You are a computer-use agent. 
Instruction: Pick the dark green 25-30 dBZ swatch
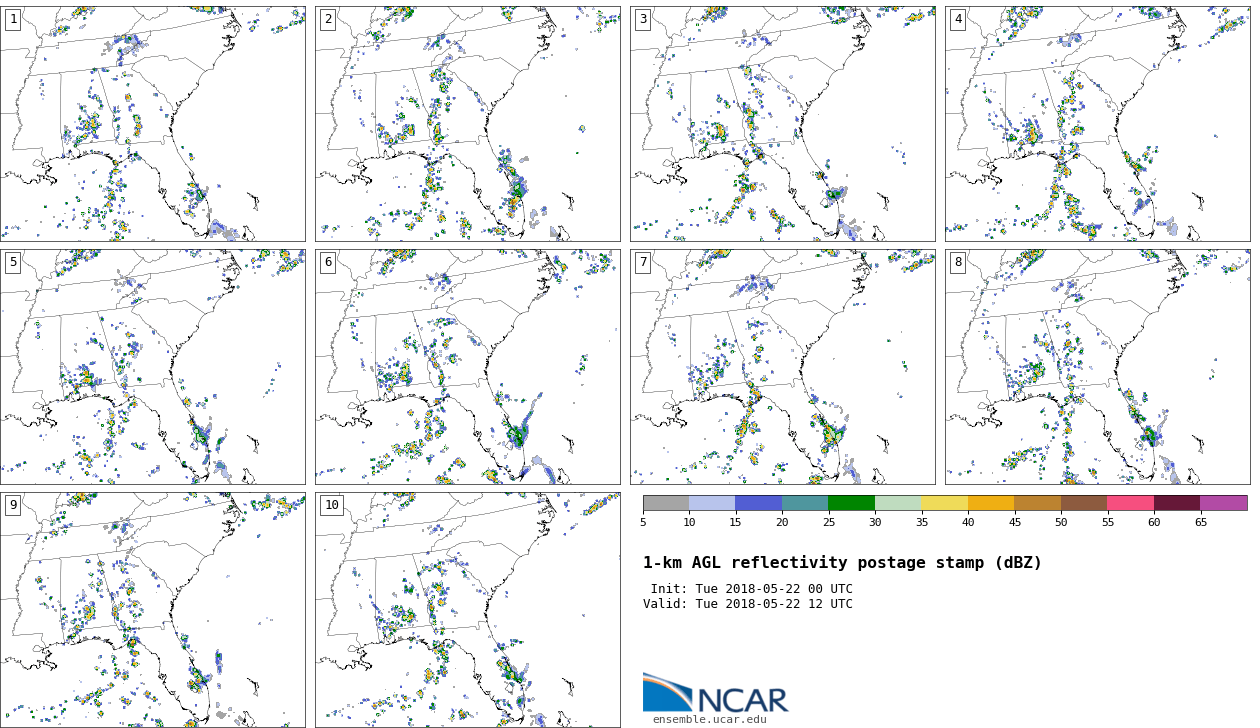click(851, 503)
